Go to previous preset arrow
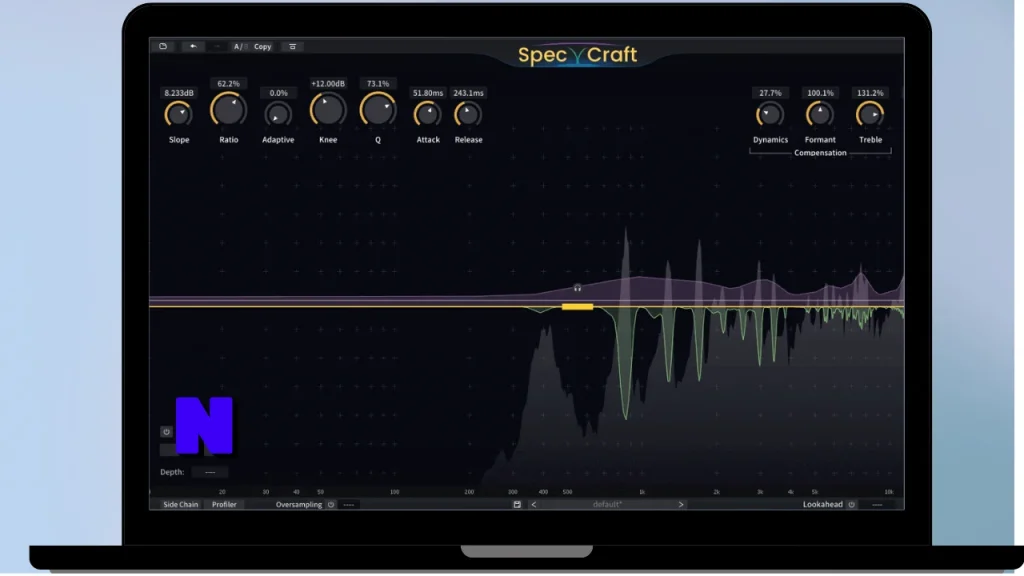The width and height of the screenshot is (1024, 576). (x=534, y=504)
